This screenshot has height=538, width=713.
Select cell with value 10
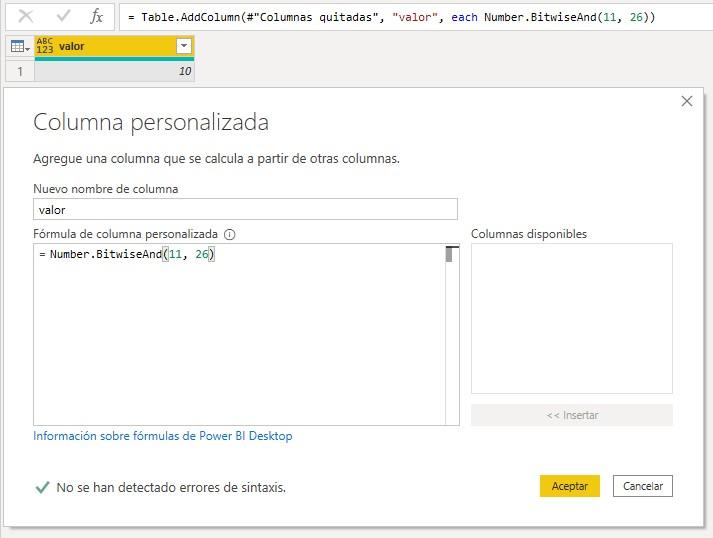coord(115,71)
